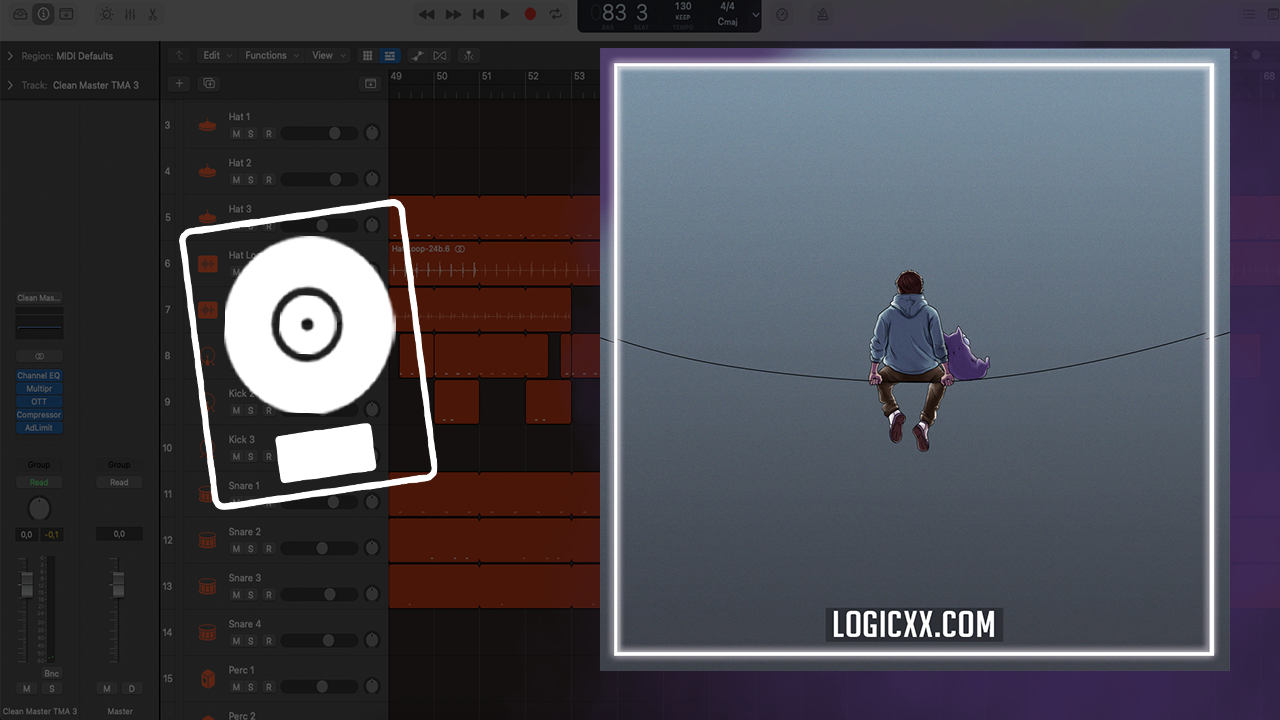Toggle the Inspector info button
Screen dimensions: 1280x720
pyautogui.click(x=43, y=14)
